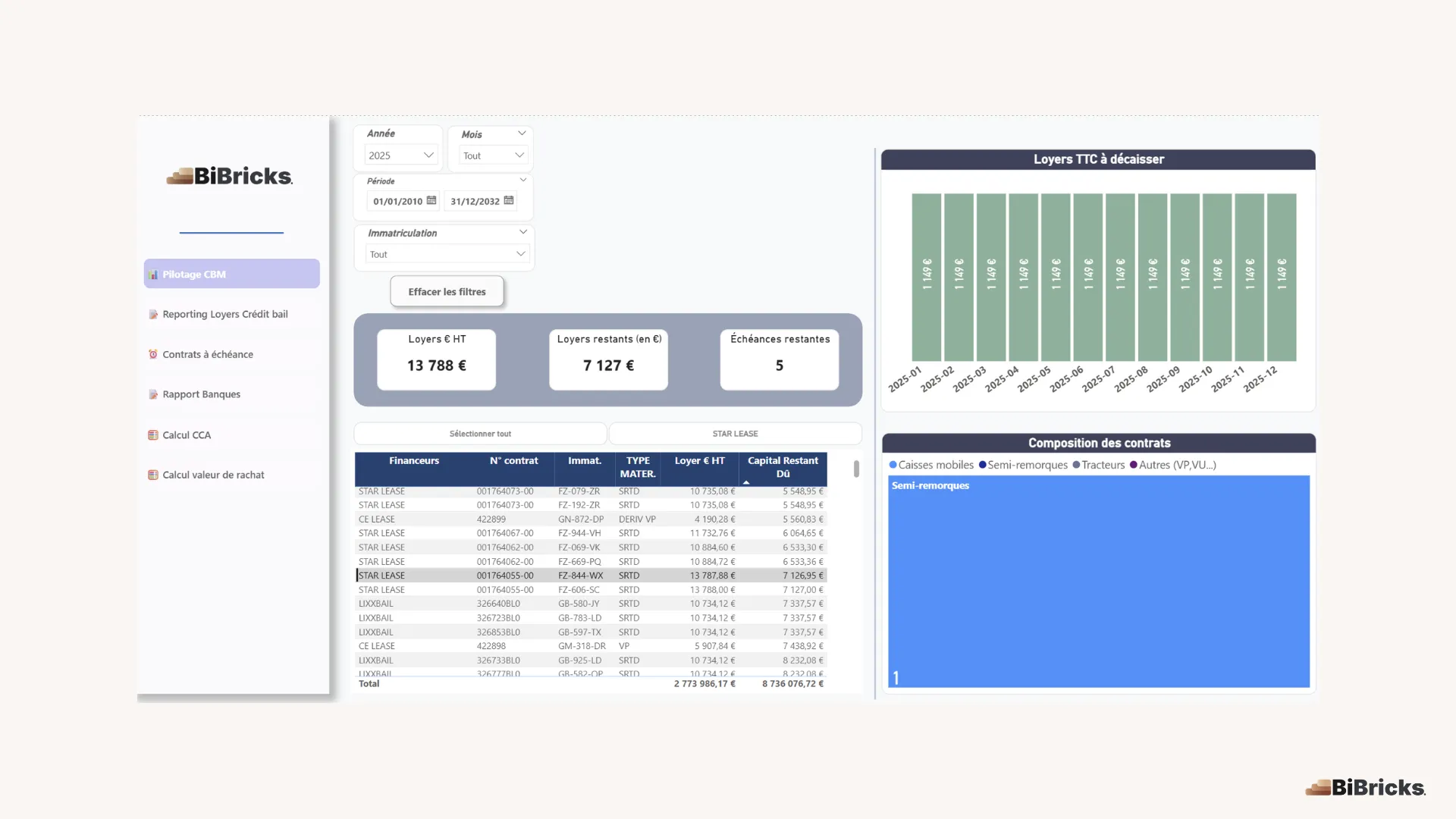Screen dimensions: 1456x819
Task: Go to Reporting Loyers Crédit bail page
Action: 232,314
